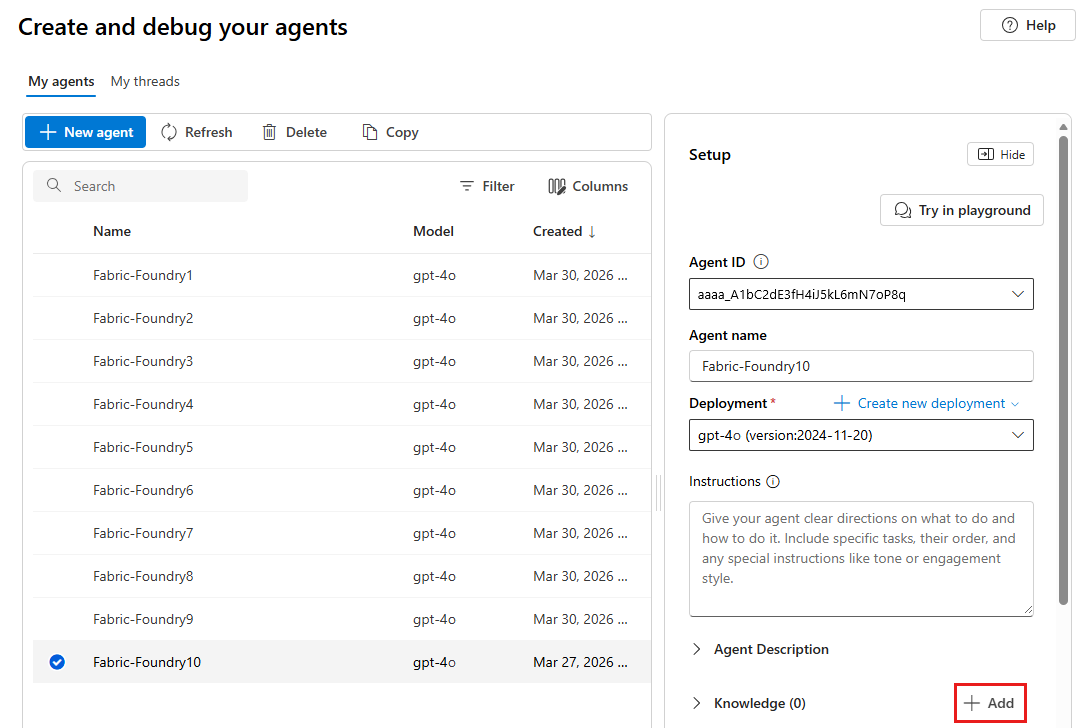Click the Created column sort arrow
Screen dimensions: 1090x728
click(x=592, y=232)
